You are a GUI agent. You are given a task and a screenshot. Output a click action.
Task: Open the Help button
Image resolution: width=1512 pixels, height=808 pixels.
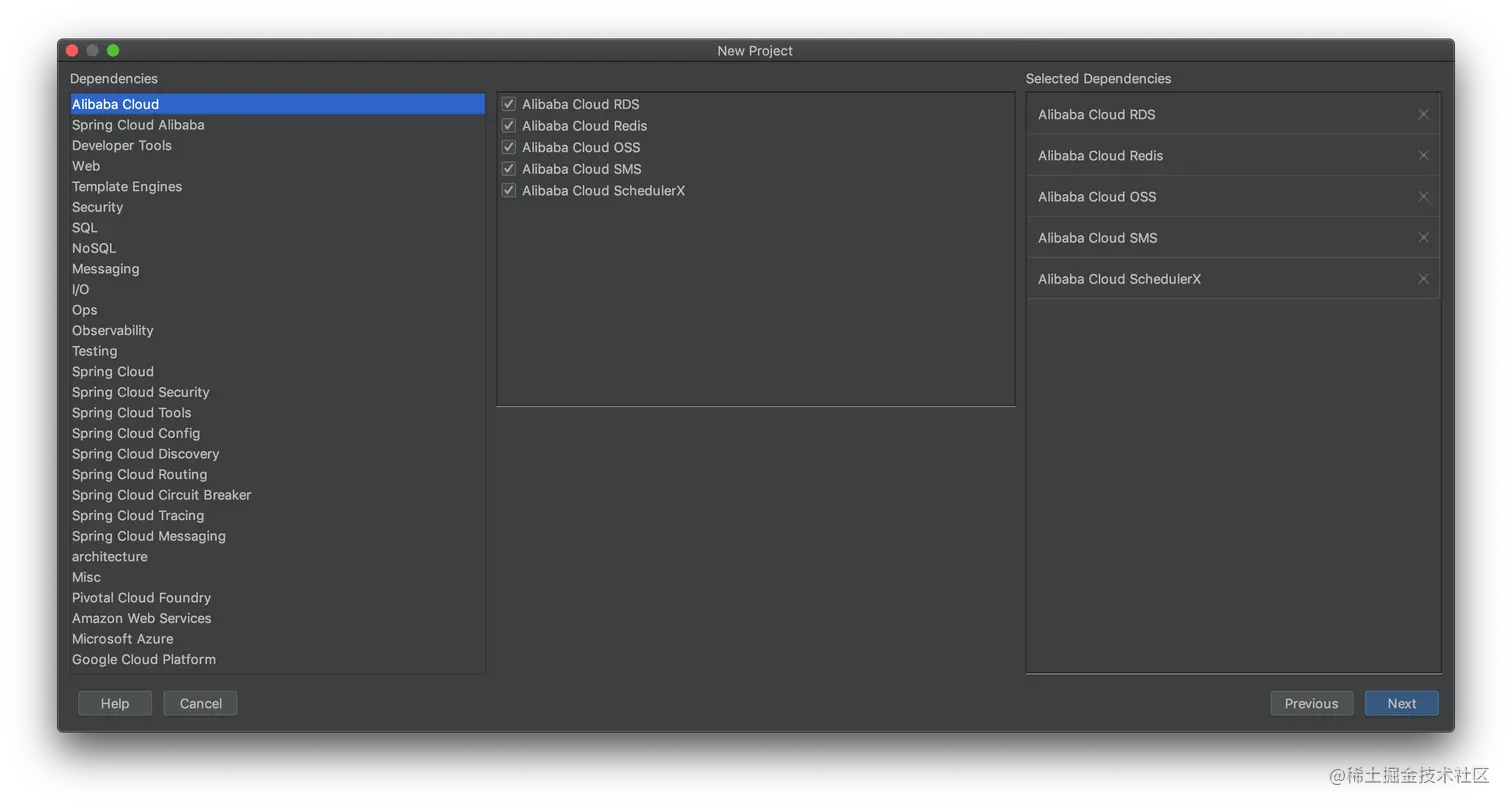(115, 703)
